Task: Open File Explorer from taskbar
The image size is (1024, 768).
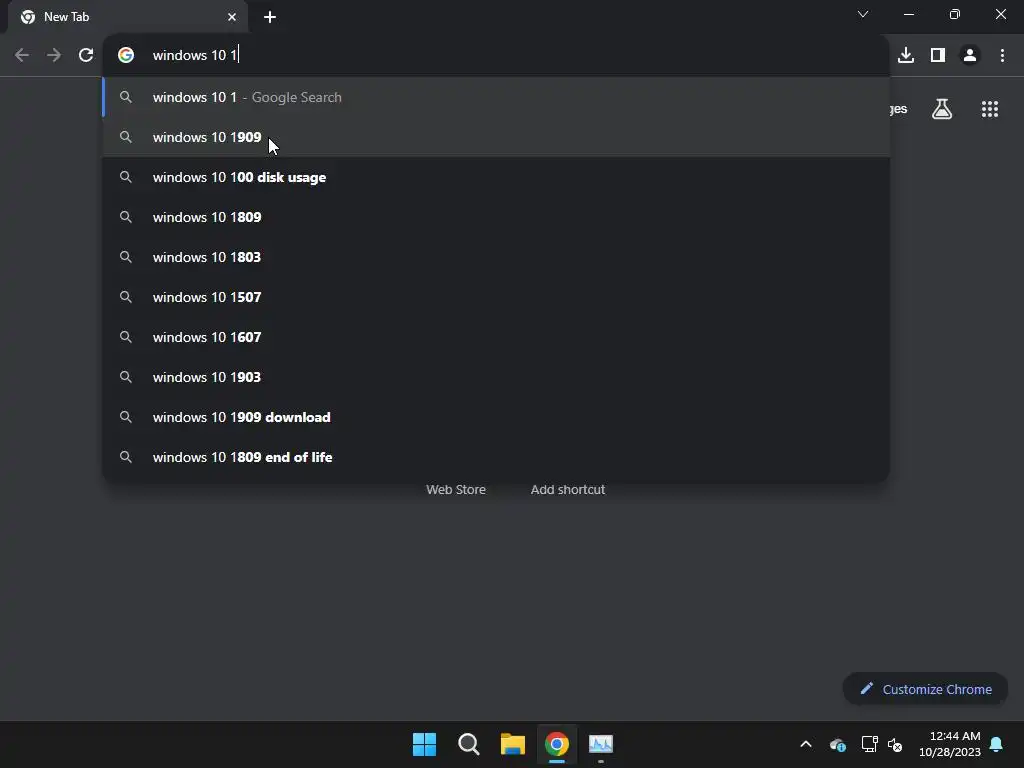Action: coord(513,744)
